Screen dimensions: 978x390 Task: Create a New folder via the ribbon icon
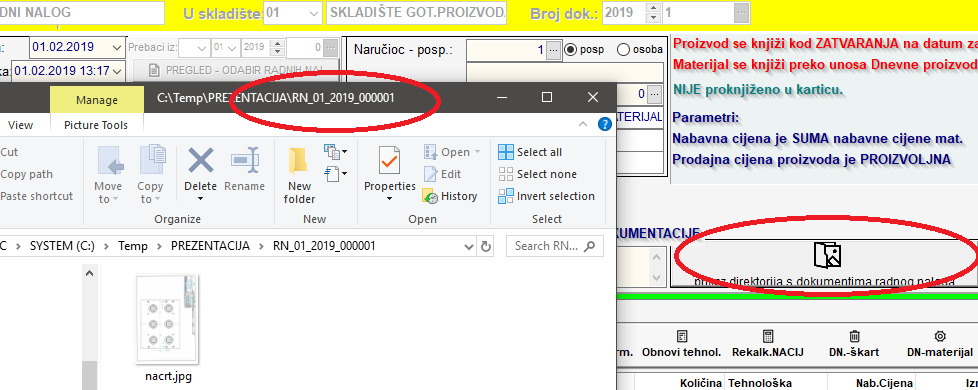(299, 160)
